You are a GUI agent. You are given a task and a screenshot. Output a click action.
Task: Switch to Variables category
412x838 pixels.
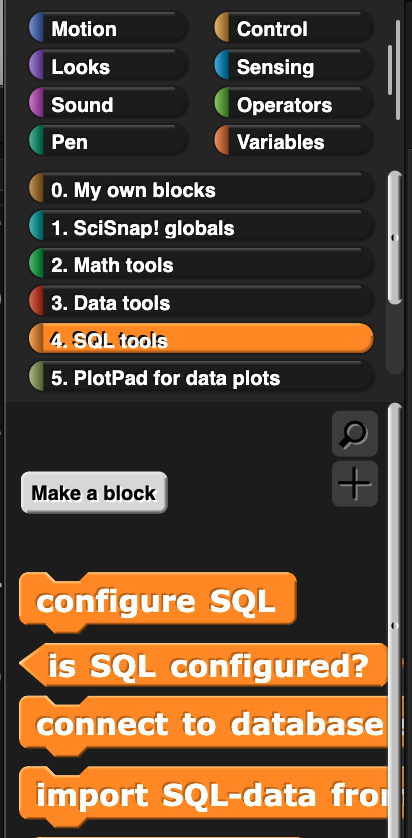click(x=294, y=142)
